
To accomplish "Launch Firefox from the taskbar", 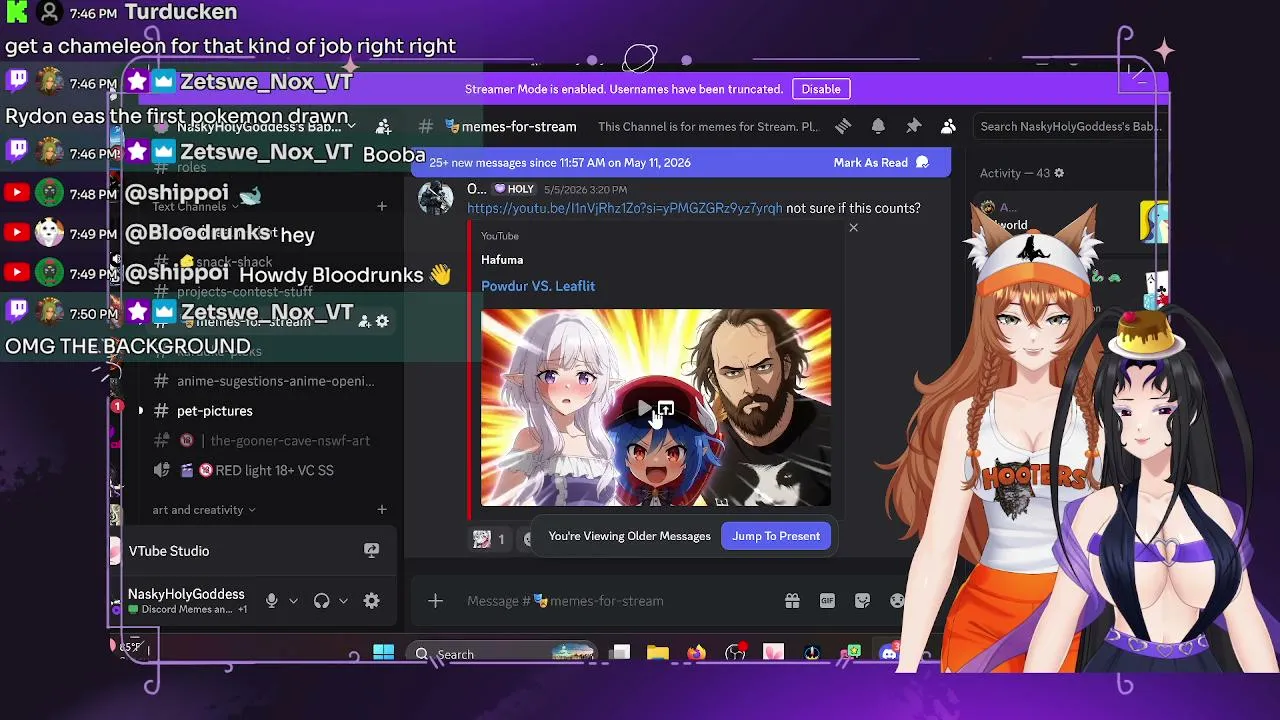I will pos(696,653).
